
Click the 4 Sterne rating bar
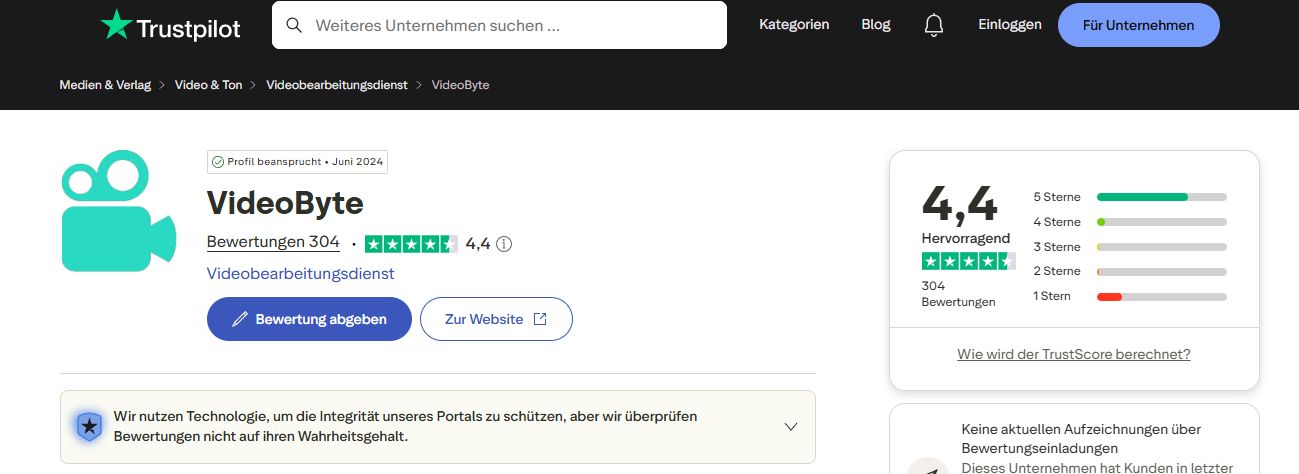click(x=1162, y=222)
